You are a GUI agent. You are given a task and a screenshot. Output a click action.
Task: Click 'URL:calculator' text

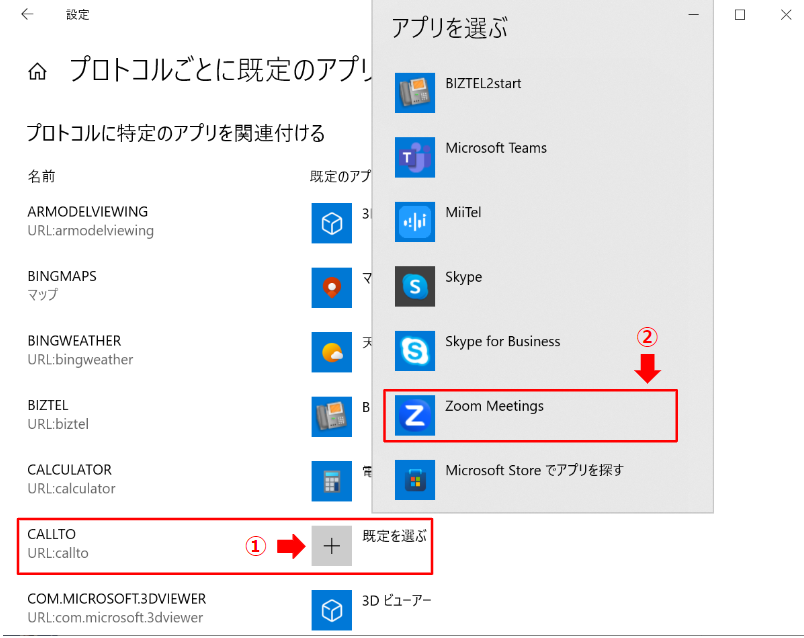tap(71, 489)
